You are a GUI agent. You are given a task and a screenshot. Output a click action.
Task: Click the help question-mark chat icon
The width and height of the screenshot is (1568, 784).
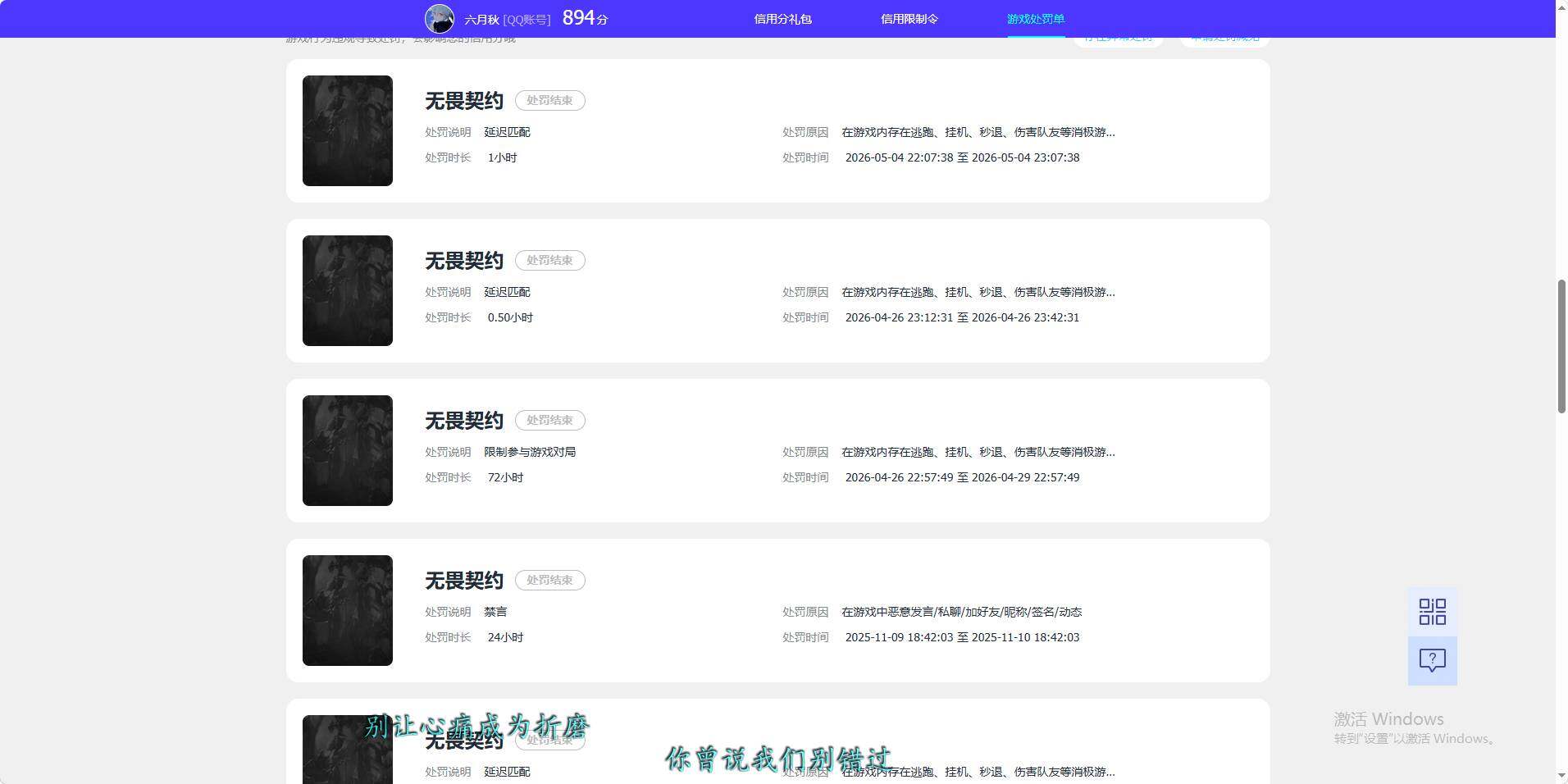tap(1432, 661)
